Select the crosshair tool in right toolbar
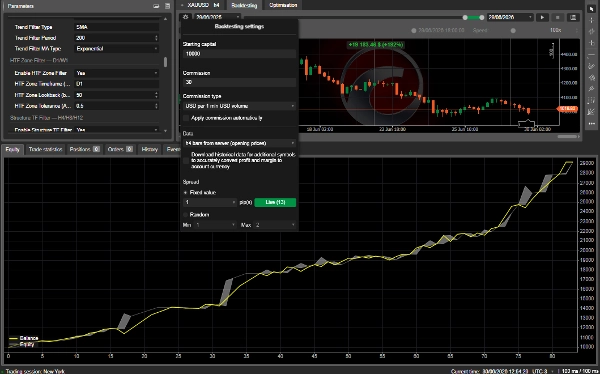This screenshot has width=600, height=374. (592, 20)
